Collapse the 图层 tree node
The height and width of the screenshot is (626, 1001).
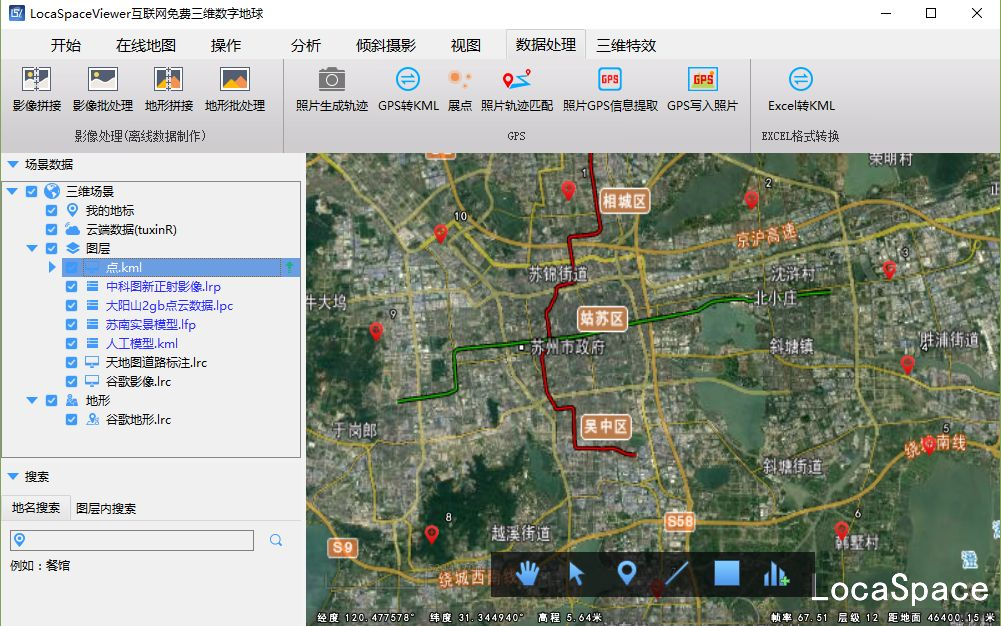[32, 248]
